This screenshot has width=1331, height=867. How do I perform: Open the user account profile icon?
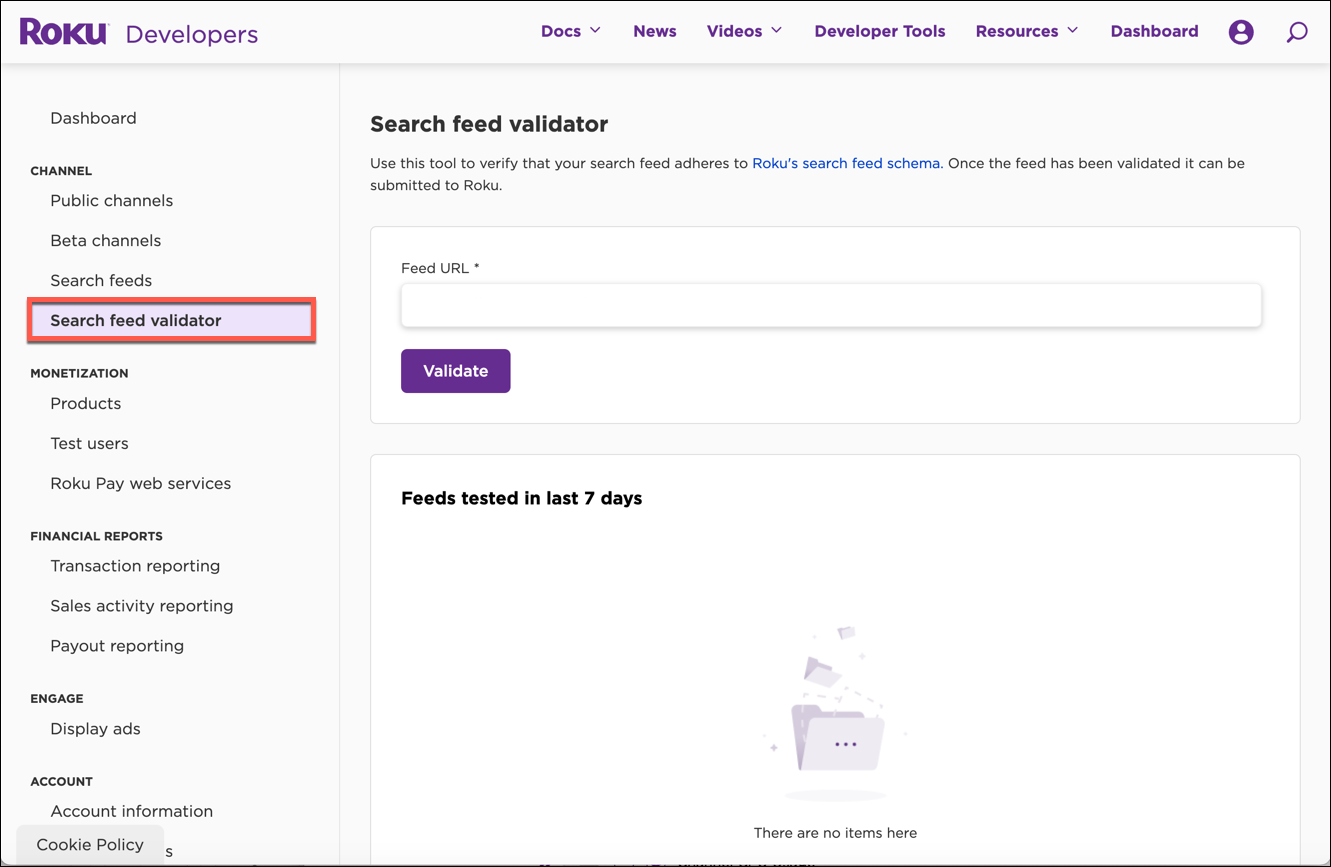pyautogui.click(x=1241, y=31)
